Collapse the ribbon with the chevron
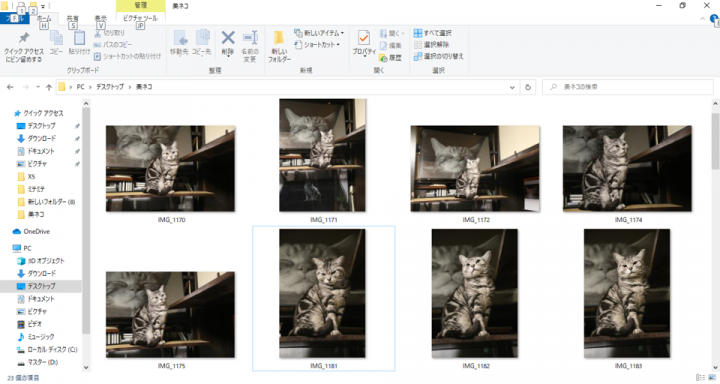 (x=702, y=19)
